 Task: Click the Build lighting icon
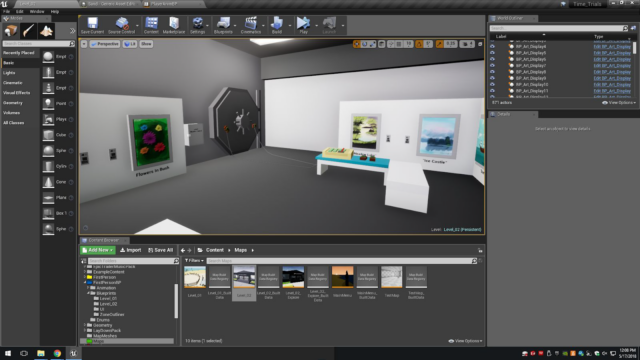coord(277,25)
